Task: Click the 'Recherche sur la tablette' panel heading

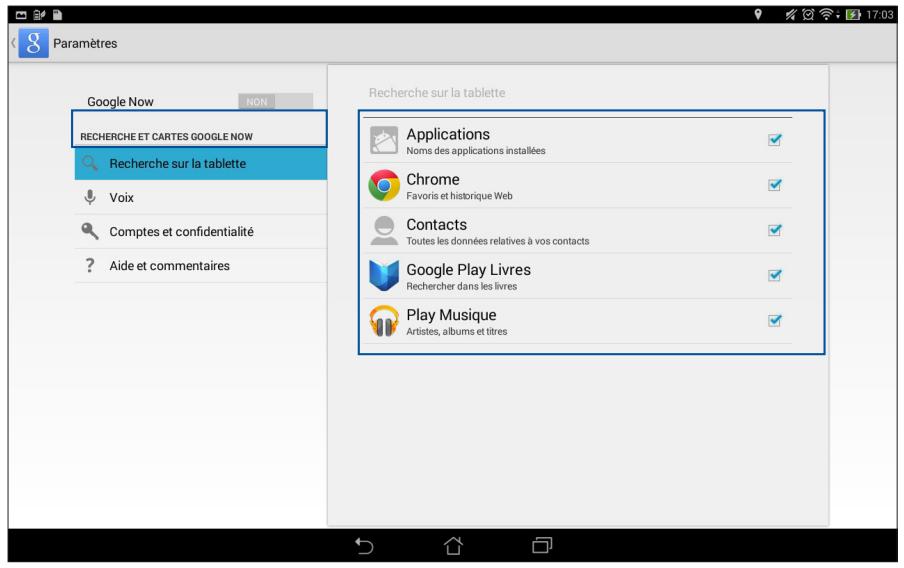Action: [437, 92]
